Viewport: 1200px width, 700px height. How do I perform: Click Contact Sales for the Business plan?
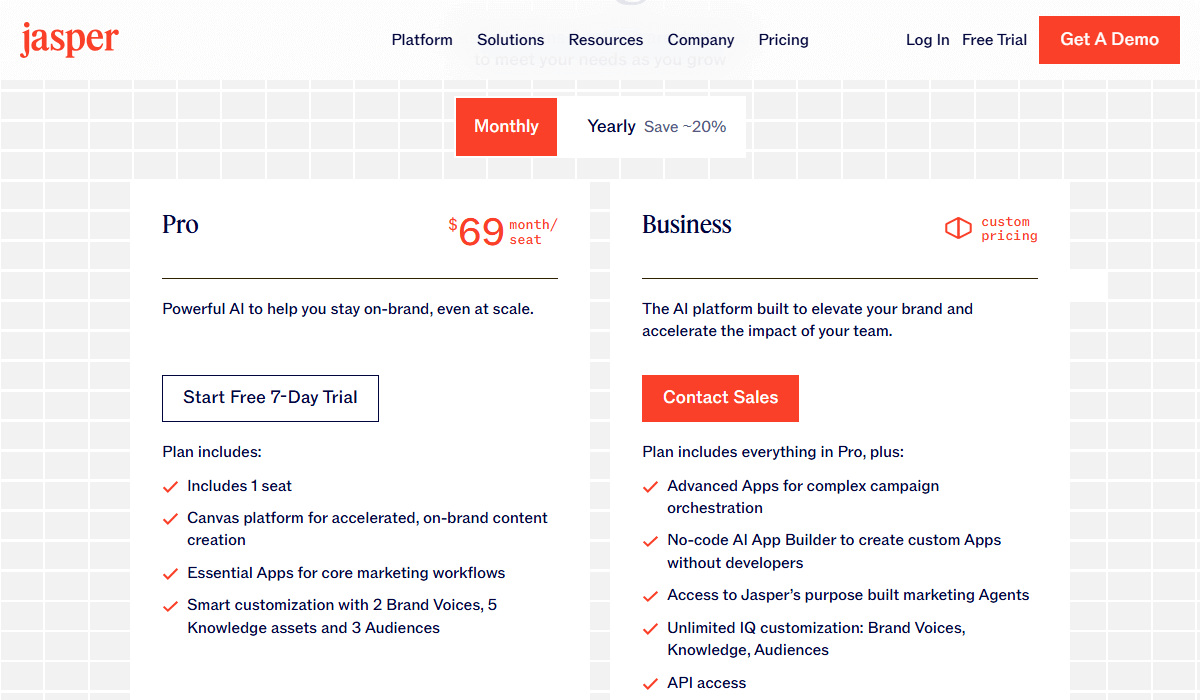tap(720, 398)
